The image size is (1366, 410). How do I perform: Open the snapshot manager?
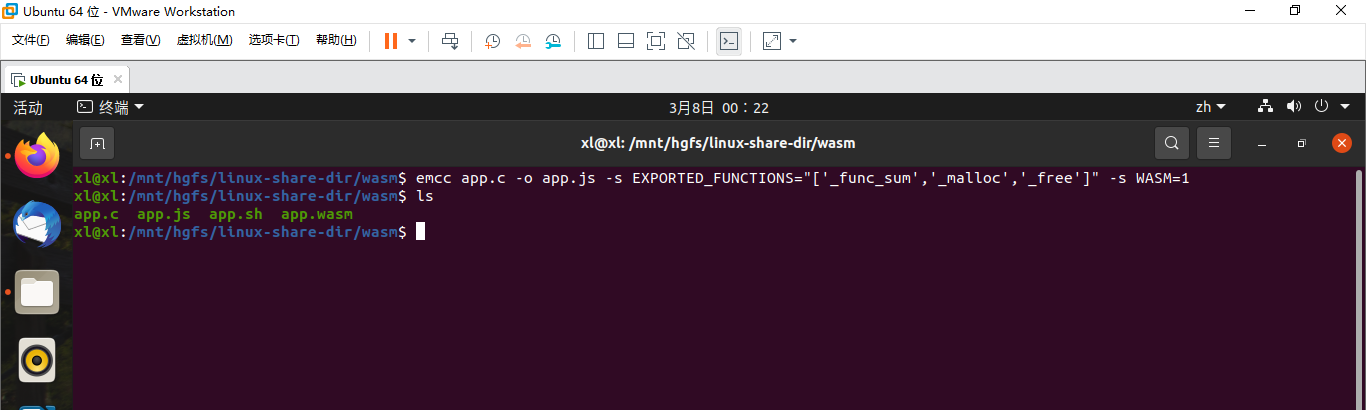pyautogui.click(x=553, y=41)
